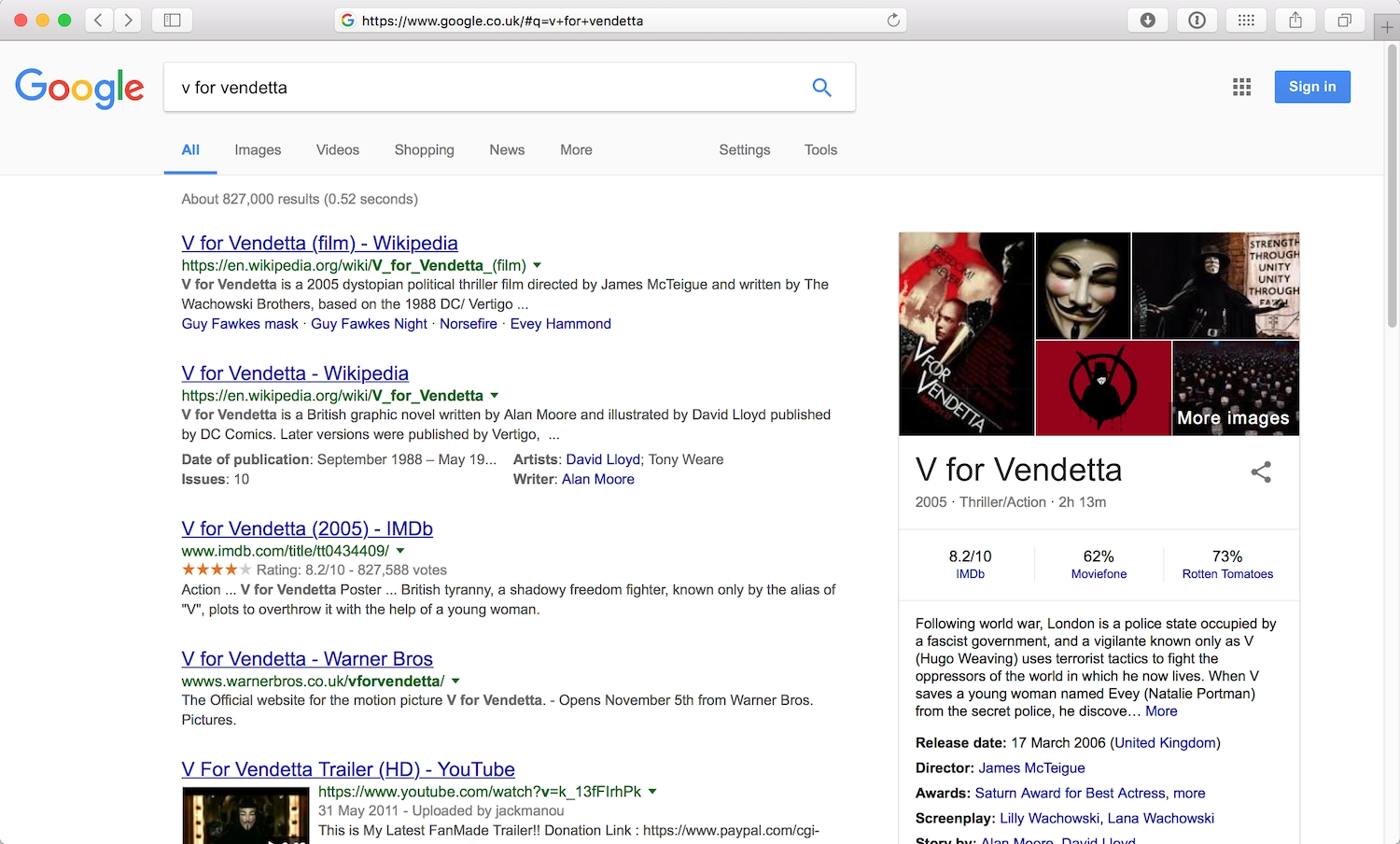Expand the options for the Wikipedia film result
Image resolution: width=1400 pixels, height=844 pixels.
539,265
